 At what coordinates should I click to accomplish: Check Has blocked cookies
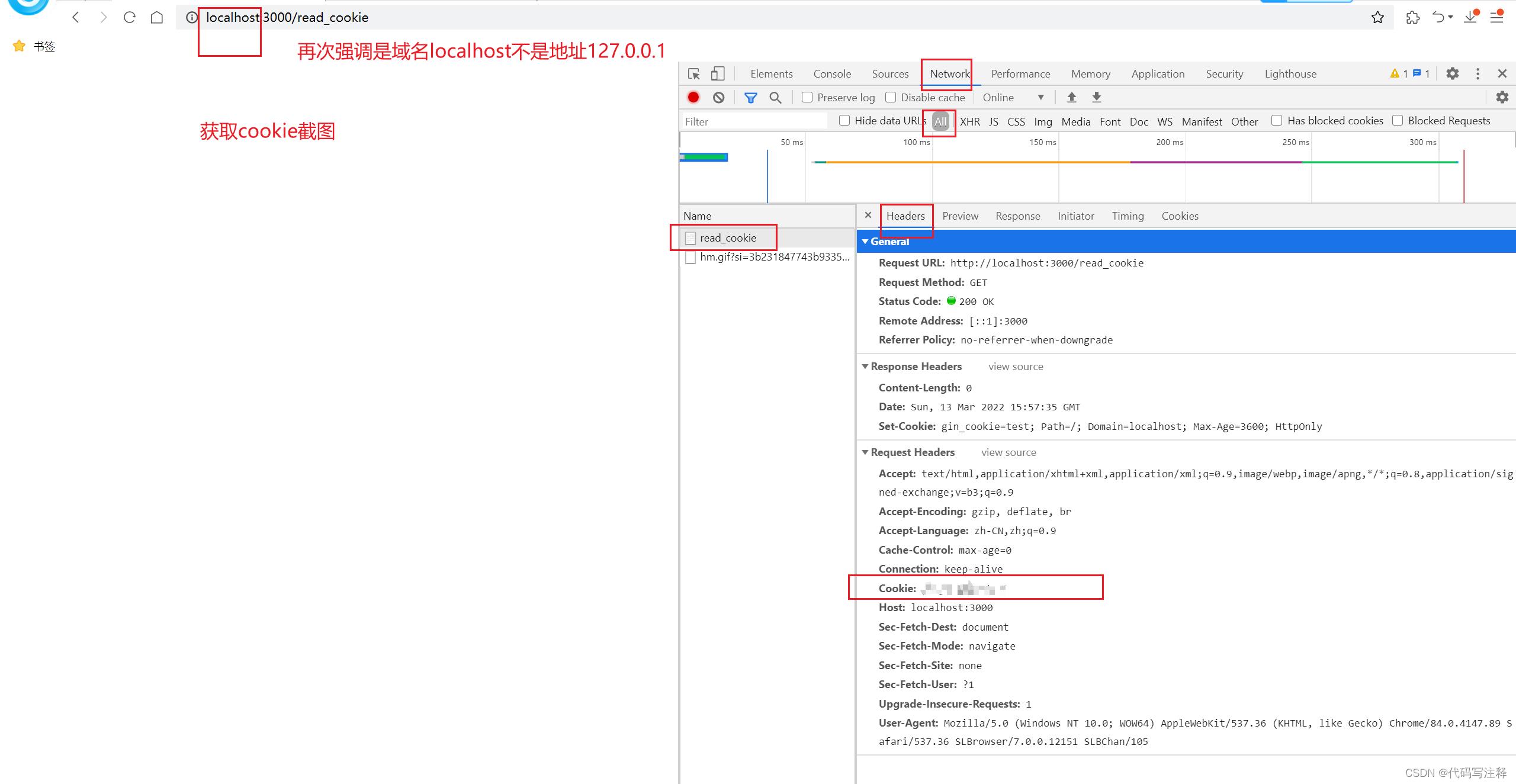click(x=1277, y=120)
